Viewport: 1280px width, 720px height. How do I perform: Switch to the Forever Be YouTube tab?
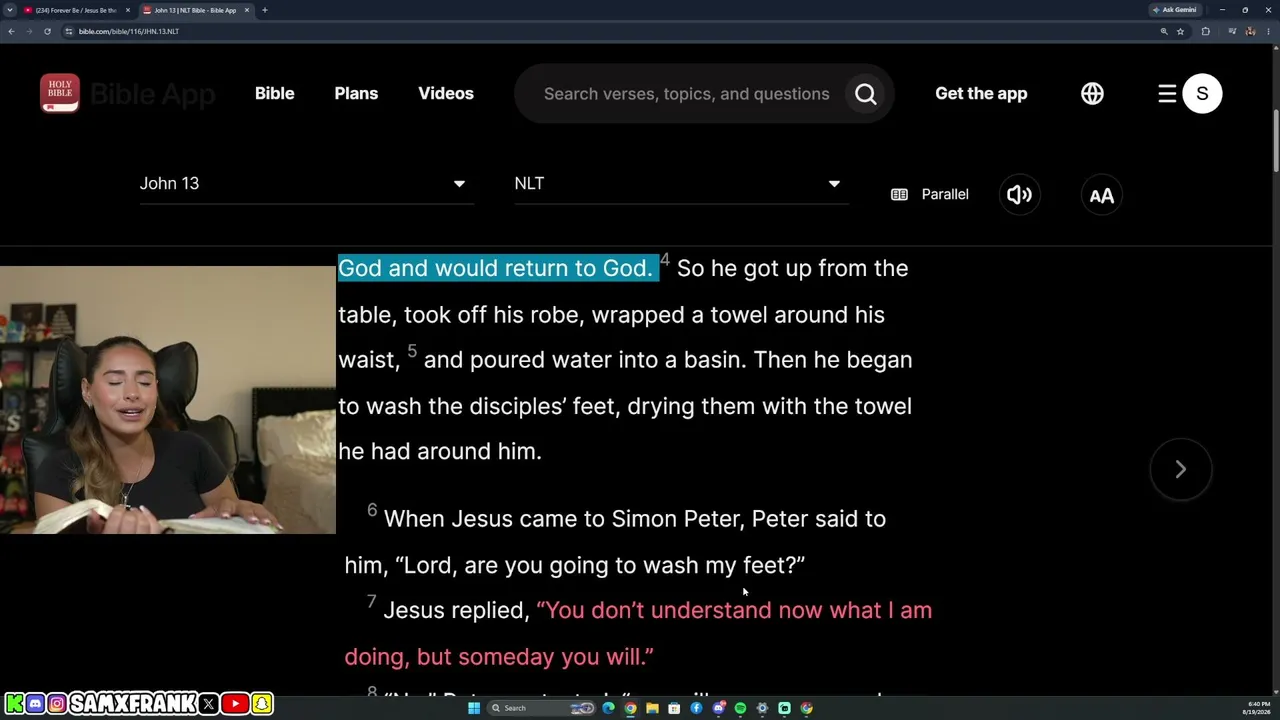coord(76,10)
